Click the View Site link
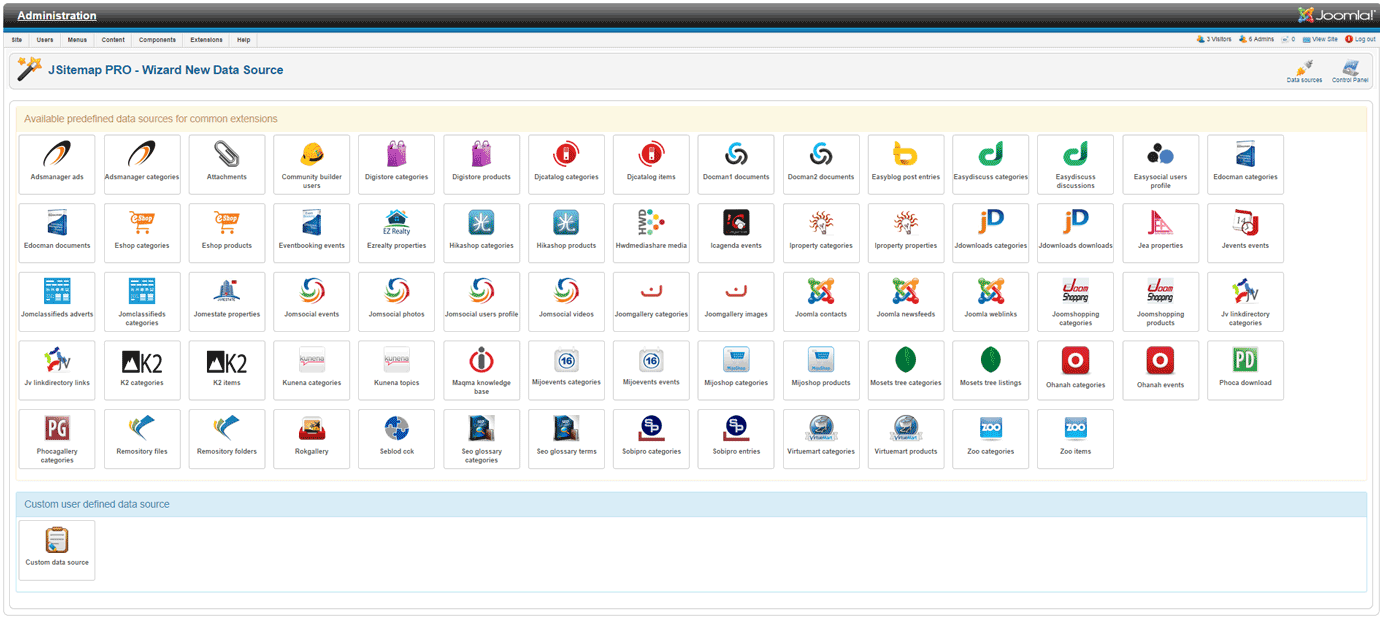 click(x=1320, y=39)
